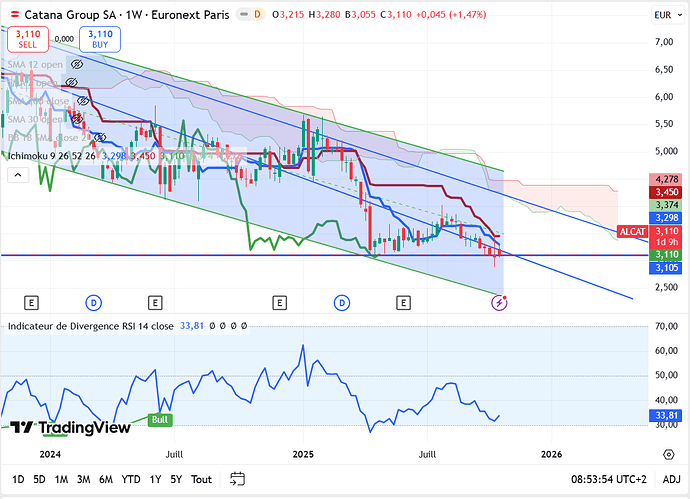Click the dividend D marker near 2025
This screenshot has height=499, width=690.
pyautogui.click(x=342, y=301)
